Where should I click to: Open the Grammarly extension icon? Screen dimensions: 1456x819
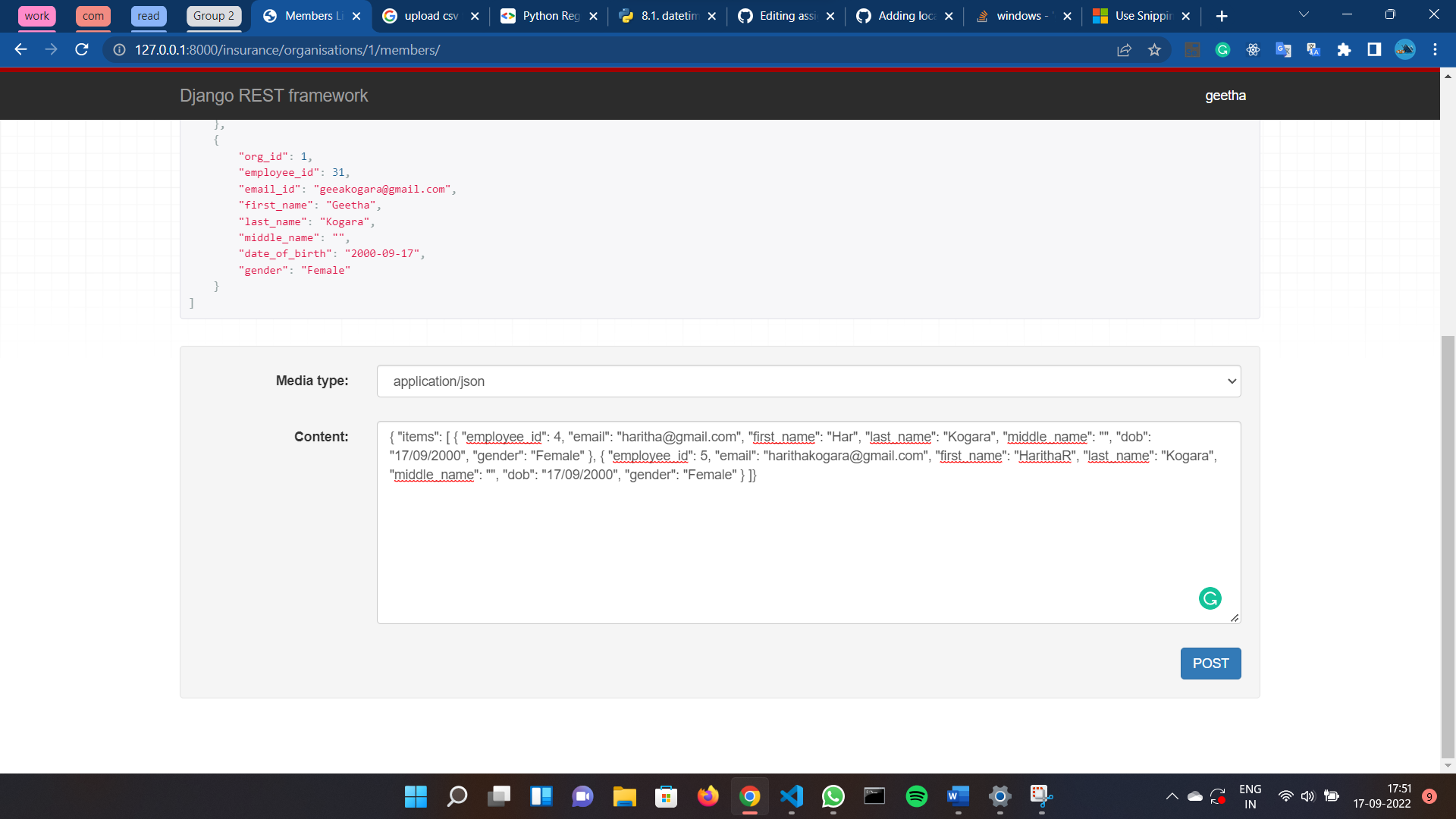point(1222,49)
